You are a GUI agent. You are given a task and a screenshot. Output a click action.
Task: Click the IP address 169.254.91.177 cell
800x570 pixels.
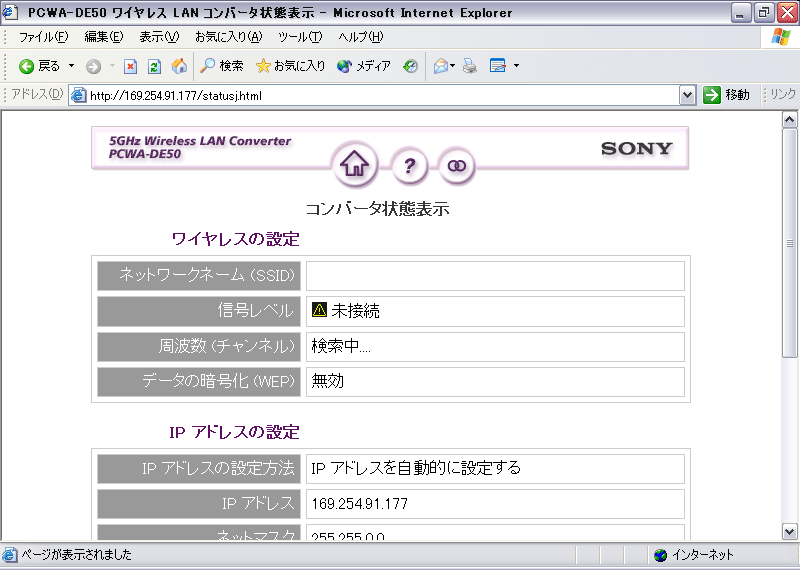(x=495, y=504)
